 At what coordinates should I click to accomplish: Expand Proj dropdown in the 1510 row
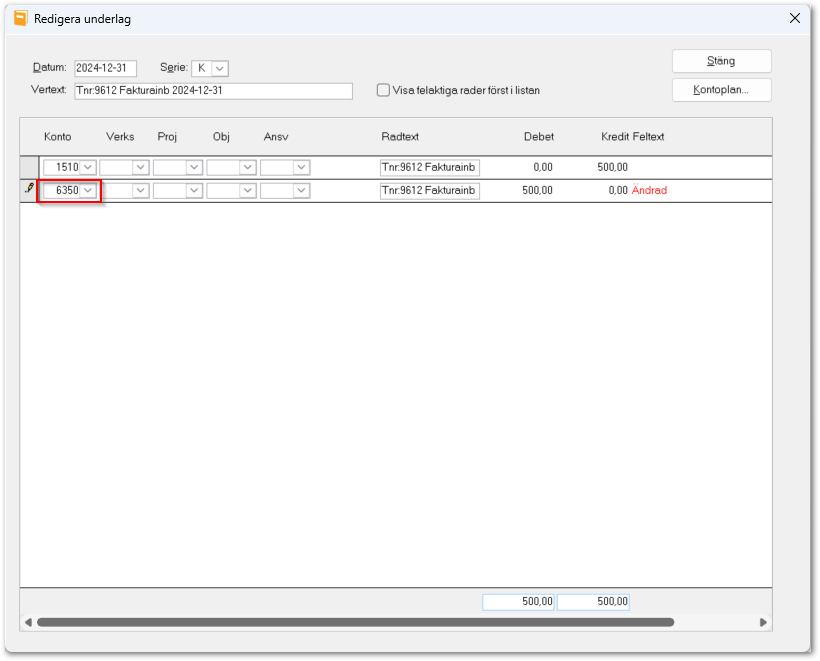(194, 167)
